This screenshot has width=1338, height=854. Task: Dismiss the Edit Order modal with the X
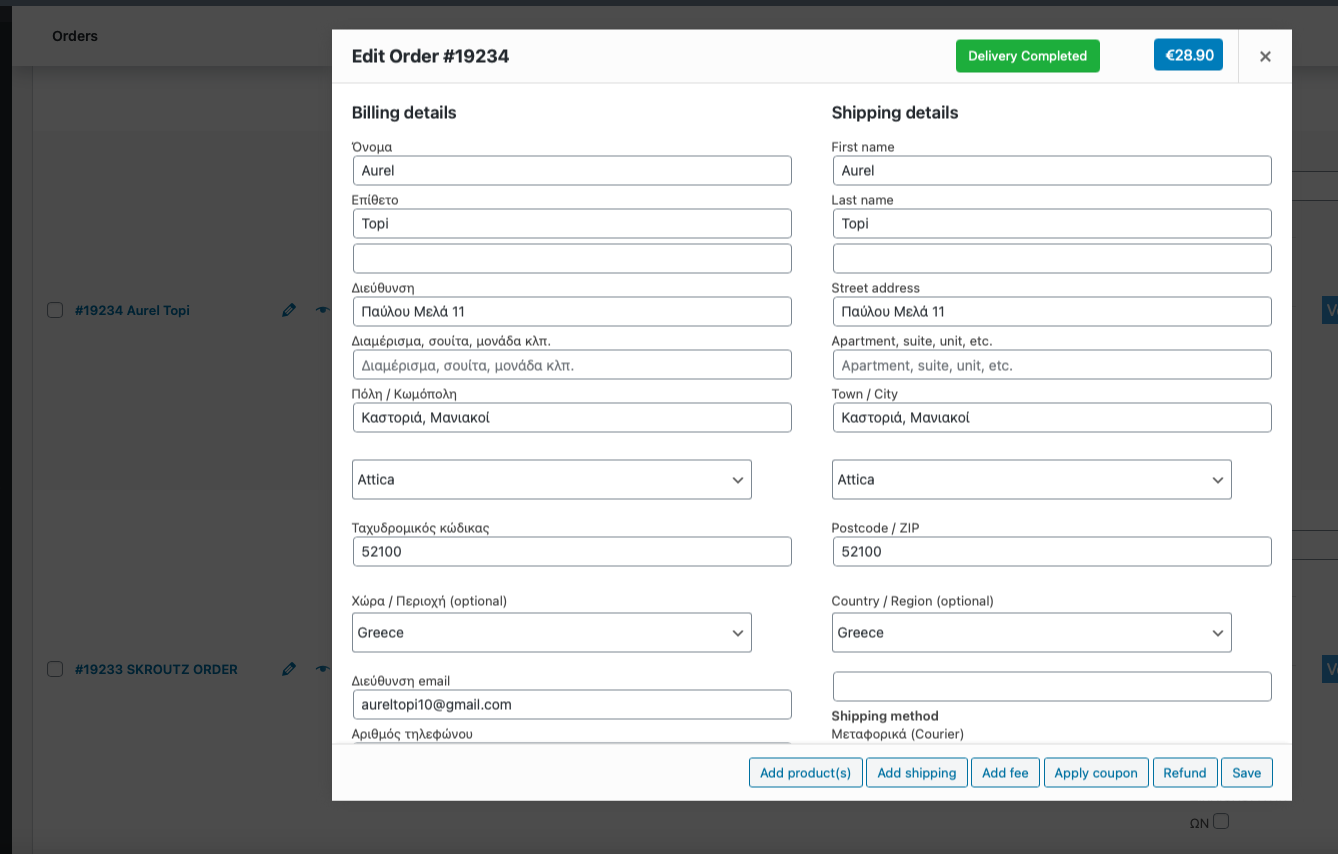pyautogui.click(x=1264, y=56)
